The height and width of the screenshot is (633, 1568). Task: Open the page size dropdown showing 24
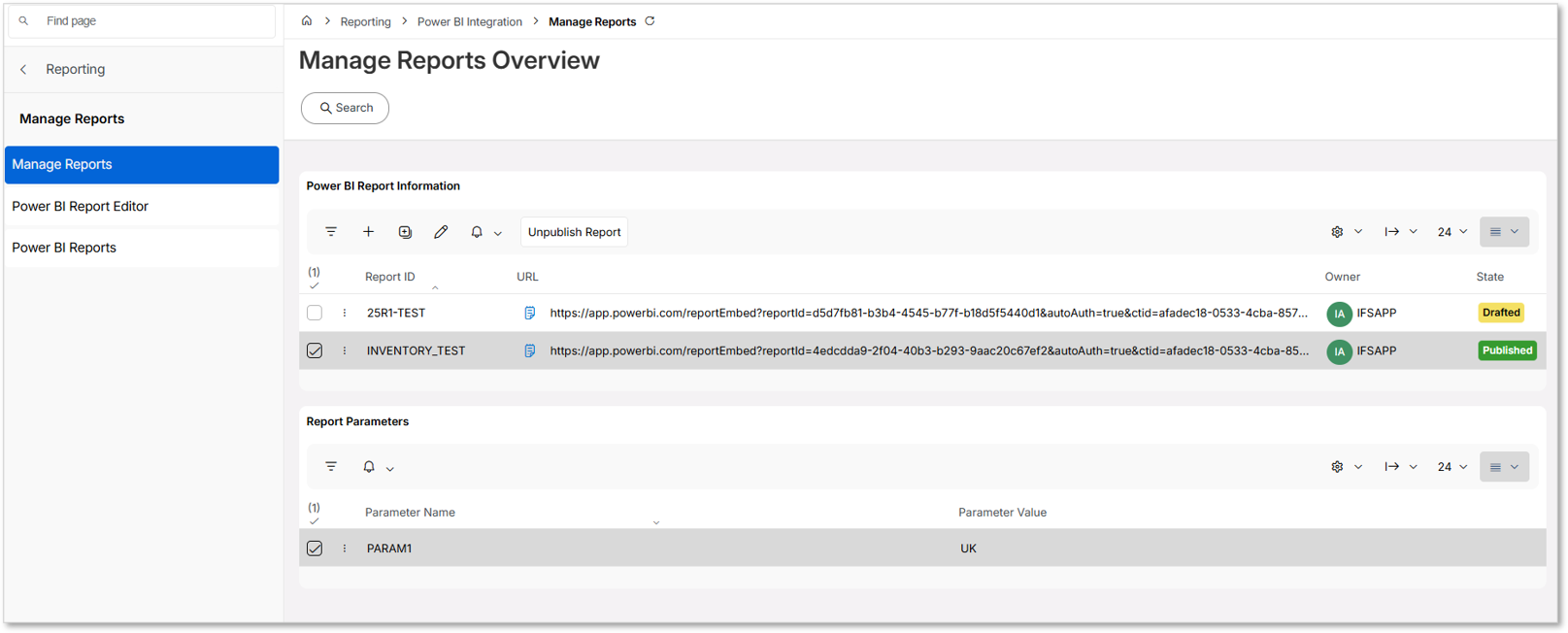coord(1451,231)
